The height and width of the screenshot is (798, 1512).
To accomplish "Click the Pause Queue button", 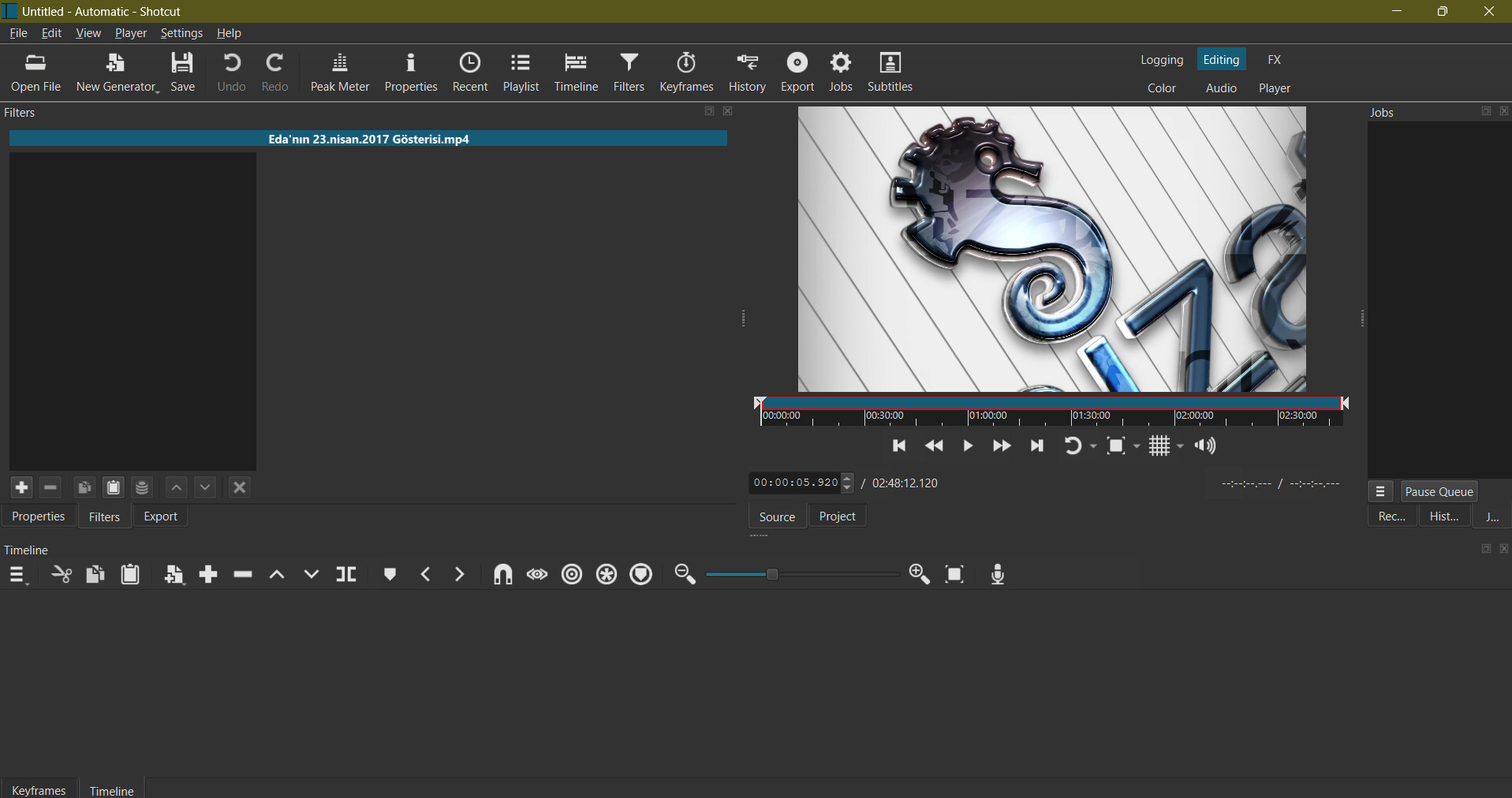I will coord(1439,492).
